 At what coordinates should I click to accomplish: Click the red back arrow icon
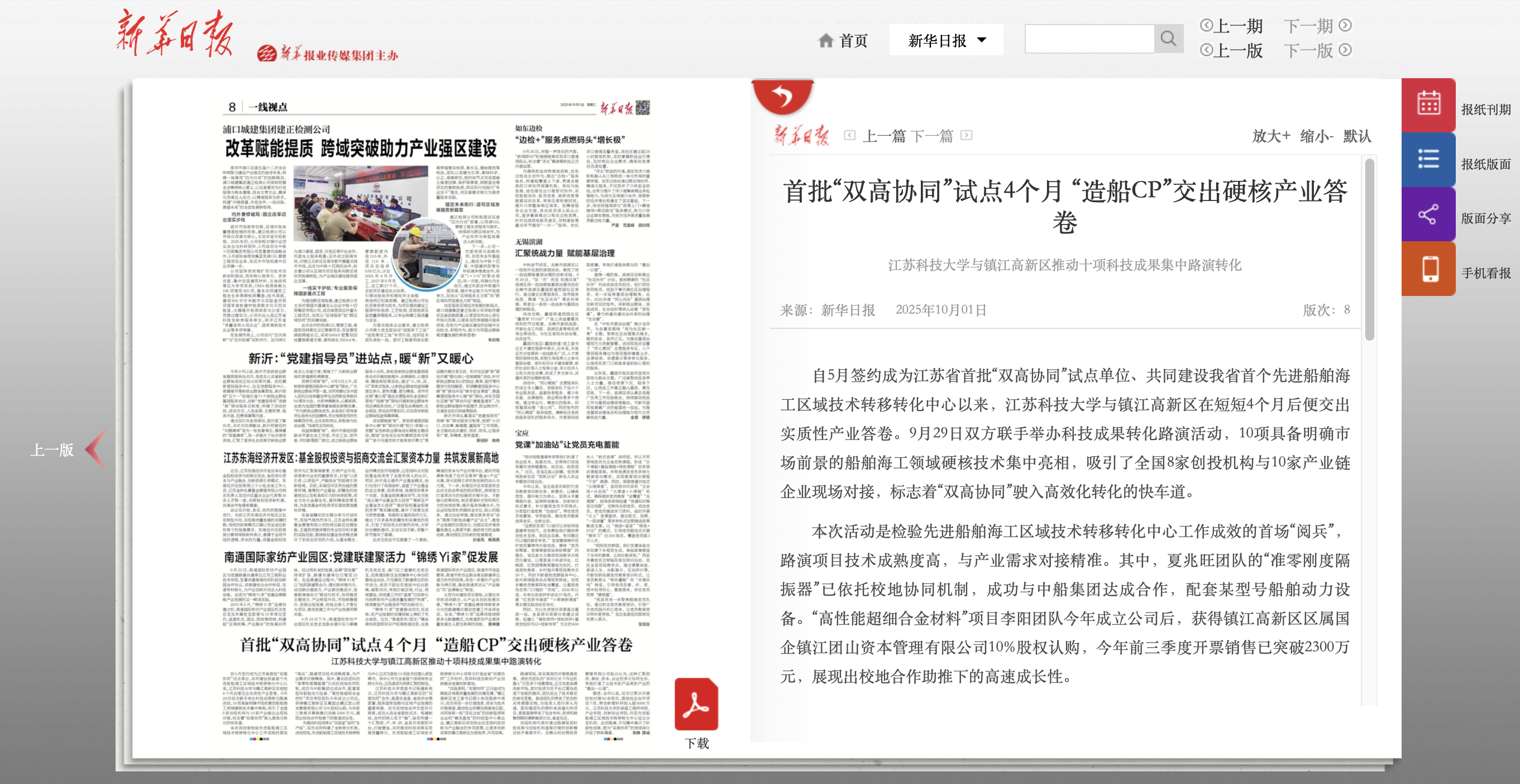[x=782, y=95]
